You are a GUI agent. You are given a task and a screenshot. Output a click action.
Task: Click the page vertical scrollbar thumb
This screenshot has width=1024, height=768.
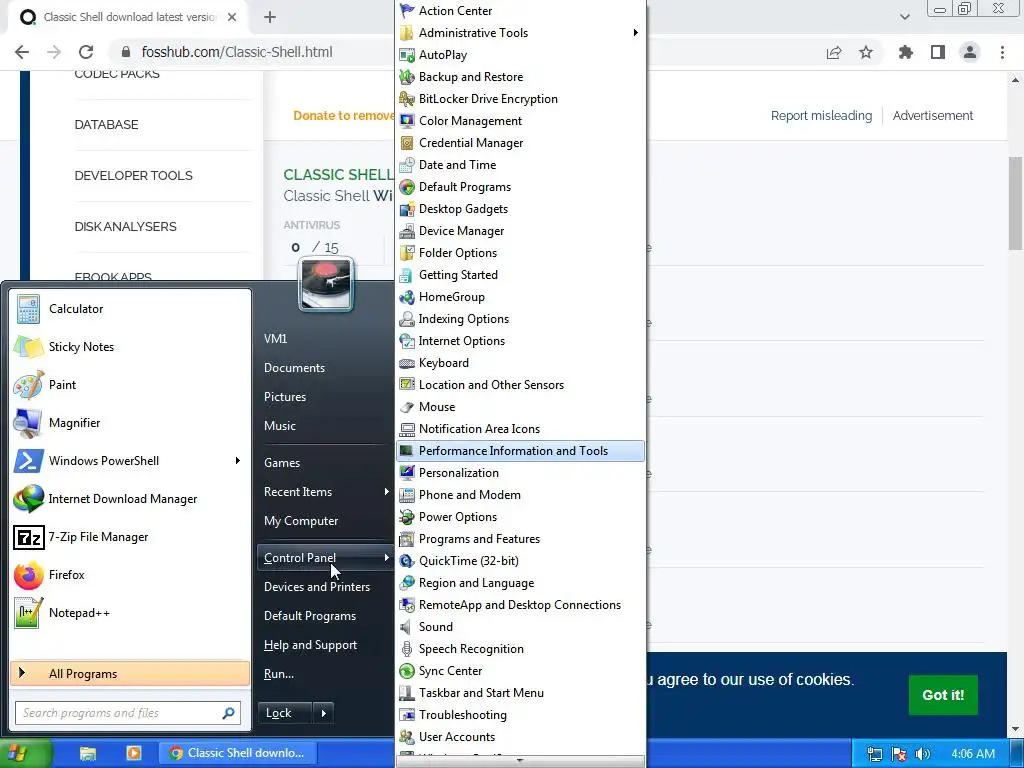click(x=1016, y=202)
